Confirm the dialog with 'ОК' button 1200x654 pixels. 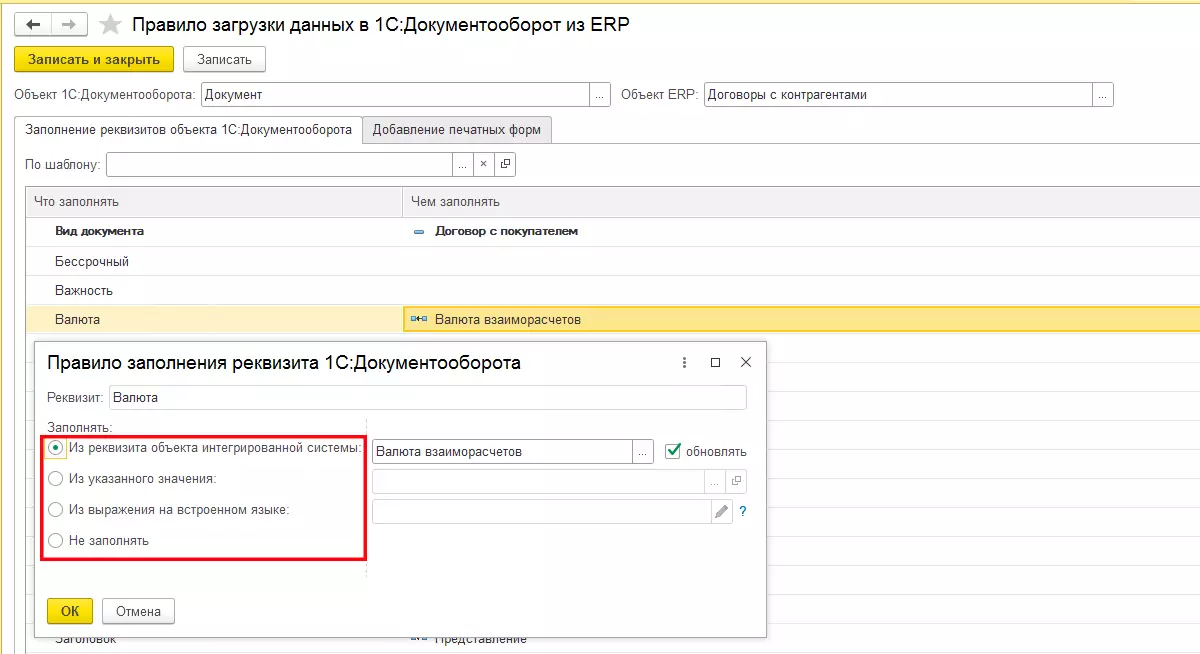coord(70,610)
